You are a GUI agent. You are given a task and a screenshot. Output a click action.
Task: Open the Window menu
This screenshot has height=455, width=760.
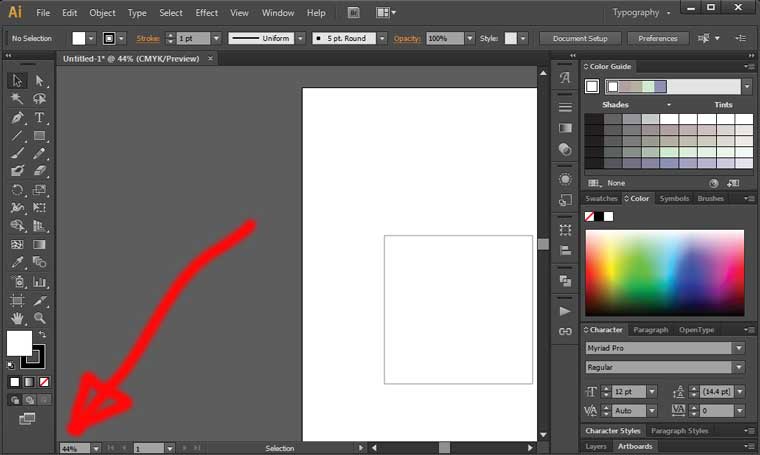tap(278, 13)
